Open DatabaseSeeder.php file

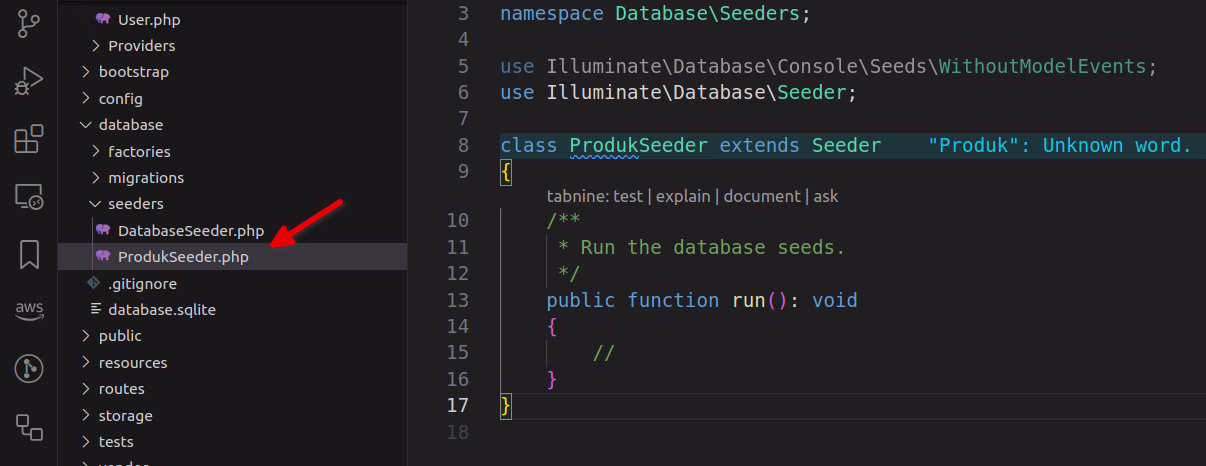coord(190,231)
